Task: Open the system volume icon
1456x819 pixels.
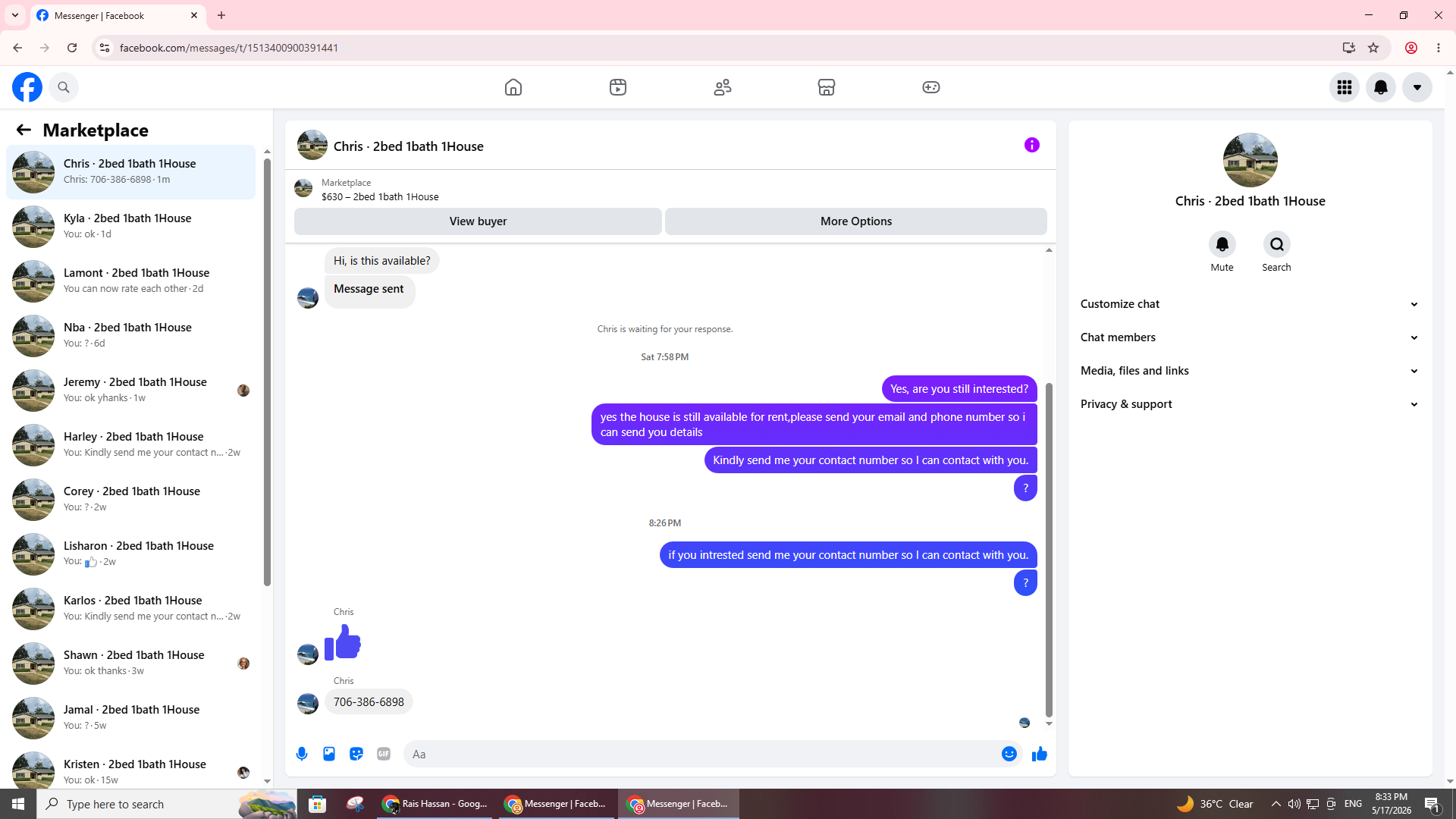Action: pyautogui.click(x=1294, y=804)
